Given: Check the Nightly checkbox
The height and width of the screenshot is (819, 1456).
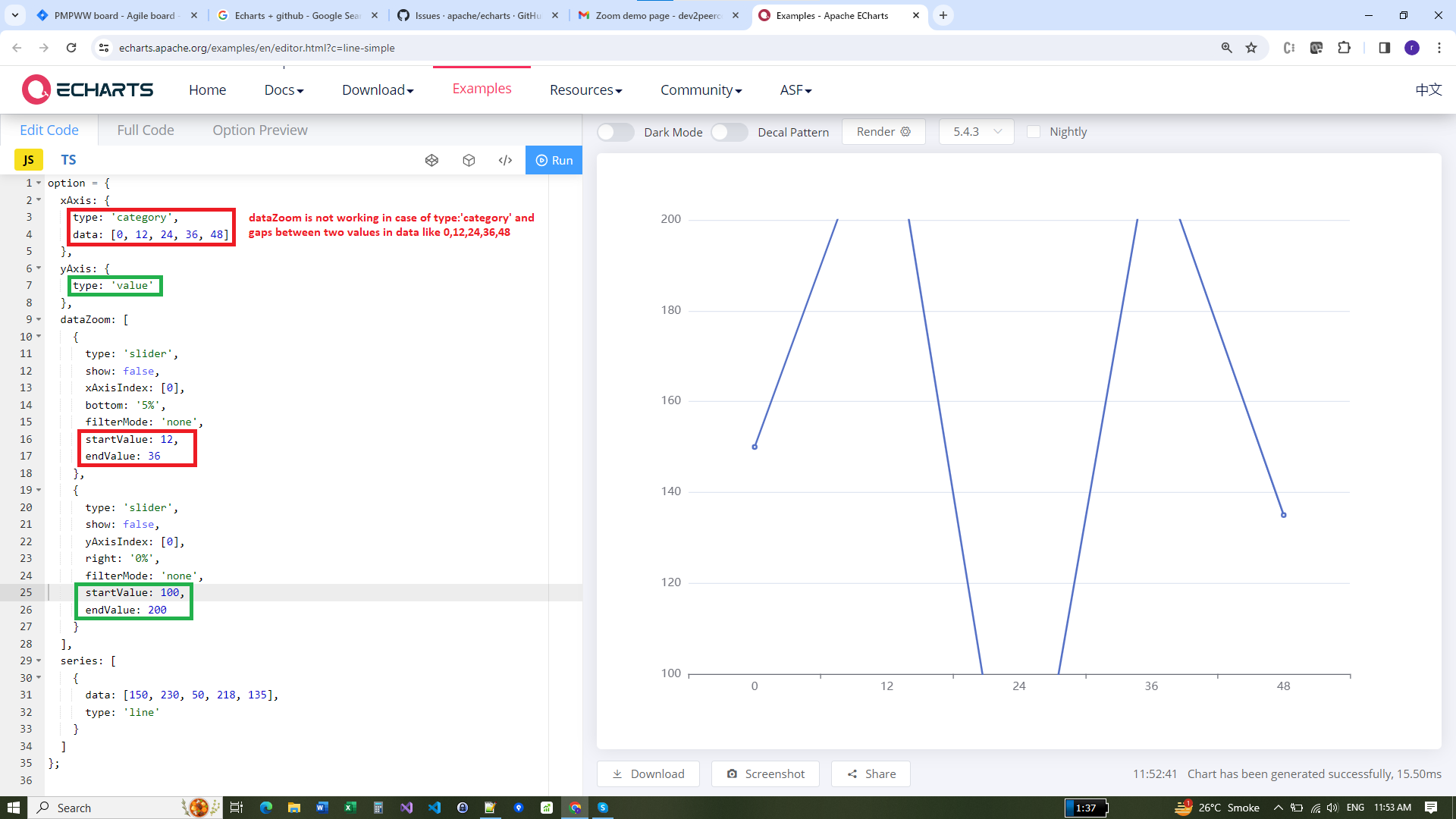Looking at the screenshot, I should pos(1034,131).
